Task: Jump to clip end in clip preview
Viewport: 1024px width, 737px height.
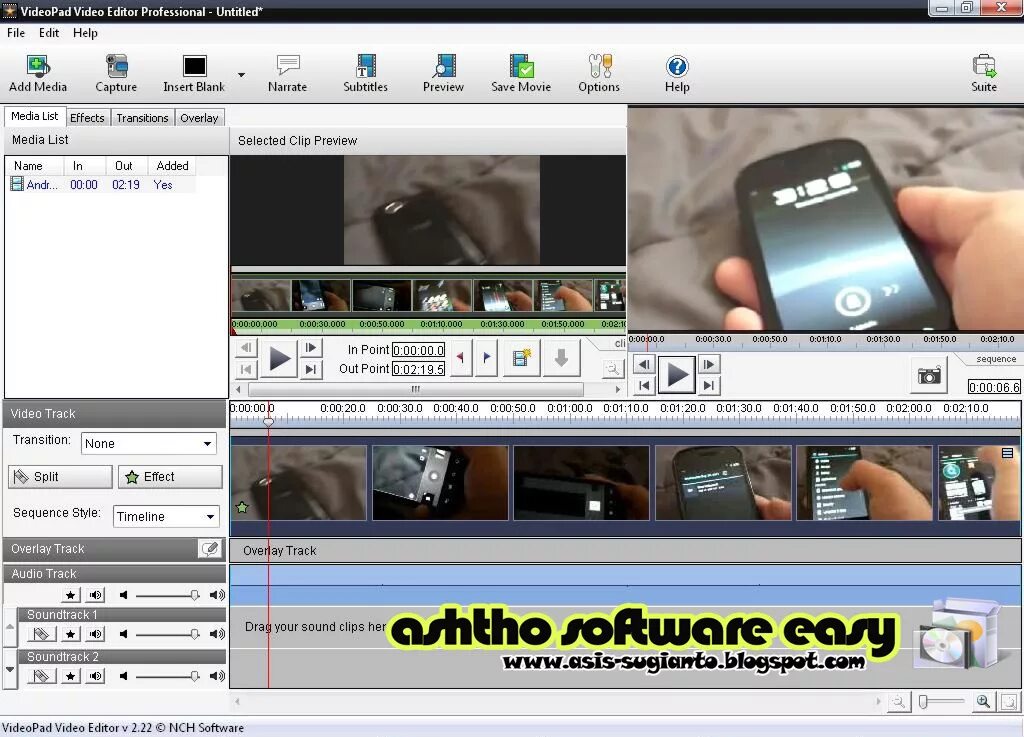Action: point(311,369)
